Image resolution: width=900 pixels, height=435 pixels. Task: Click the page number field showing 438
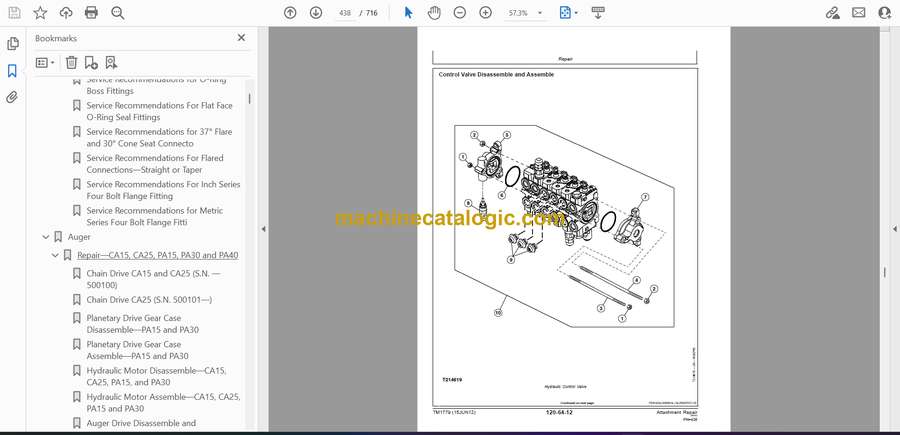pos(345,13)
